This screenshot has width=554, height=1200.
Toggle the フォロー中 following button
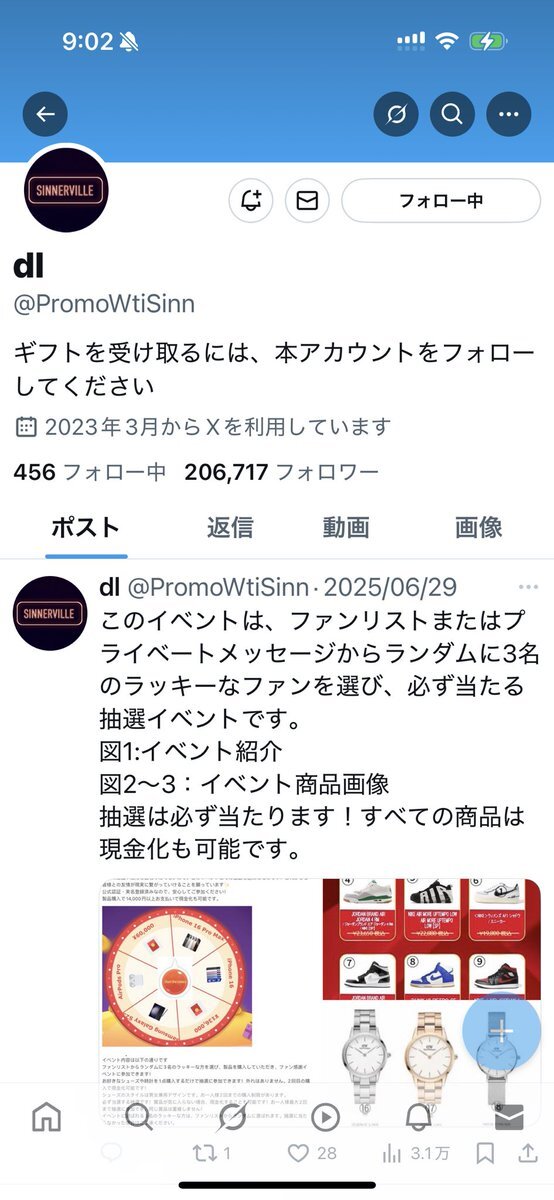(441, 200)
